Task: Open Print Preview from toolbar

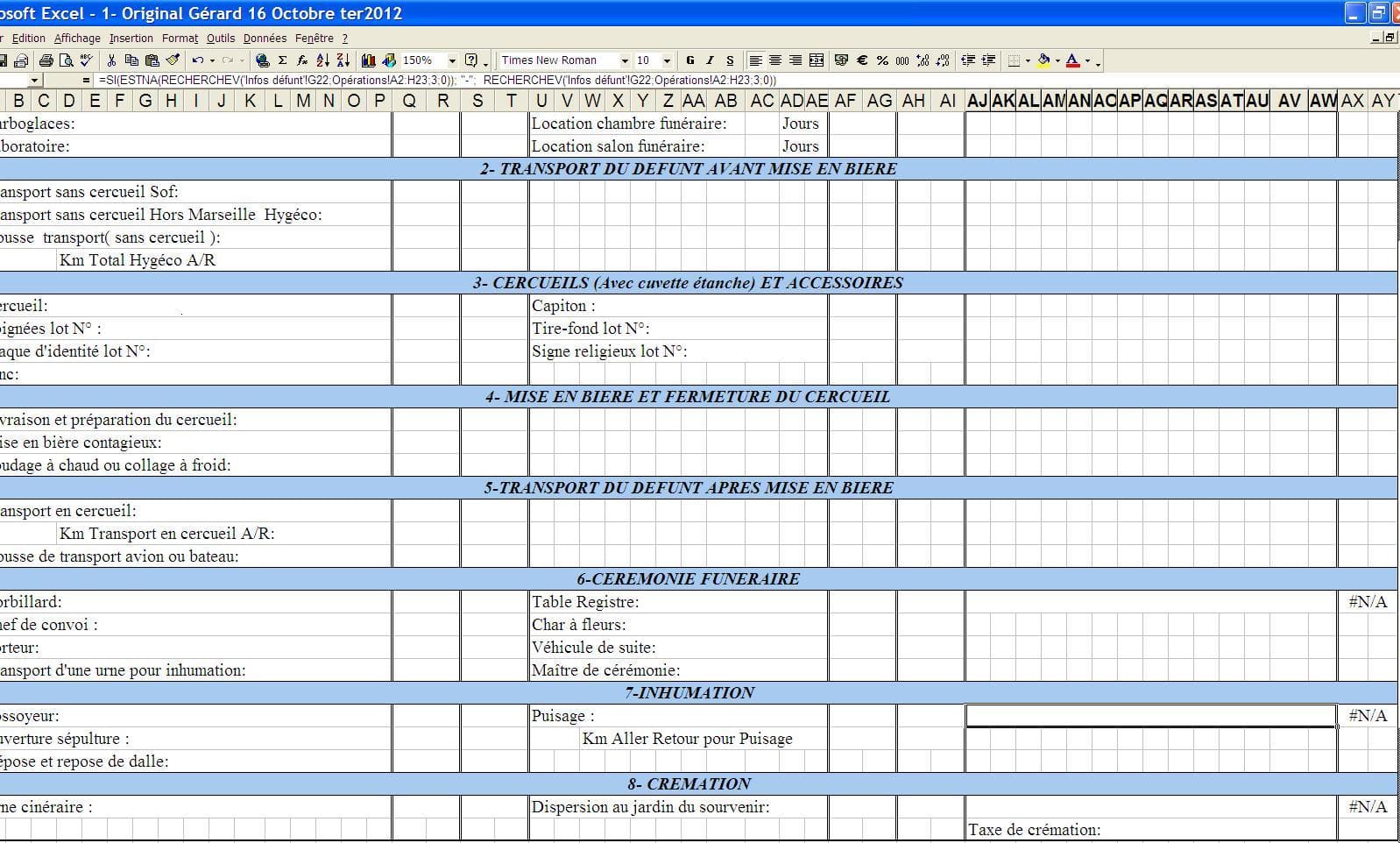Action: click(x=67, y=60)
